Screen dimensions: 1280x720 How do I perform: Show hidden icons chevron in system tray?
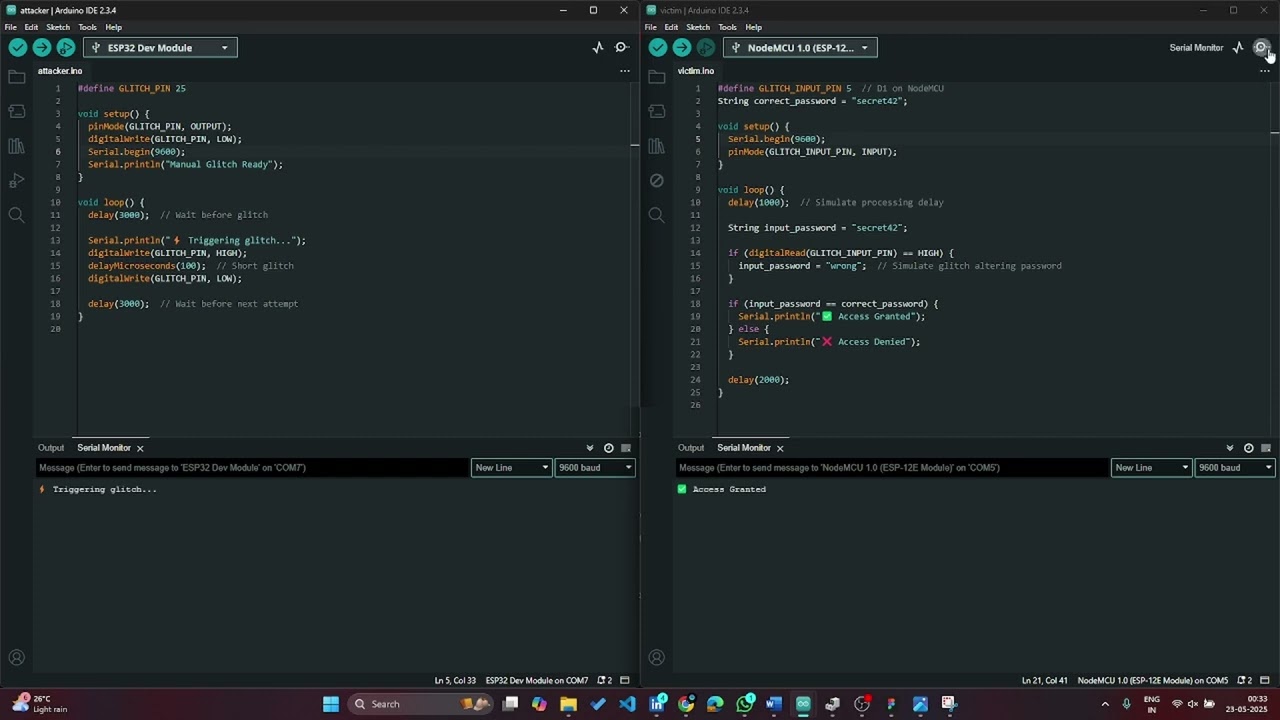tap(1105, 704)
